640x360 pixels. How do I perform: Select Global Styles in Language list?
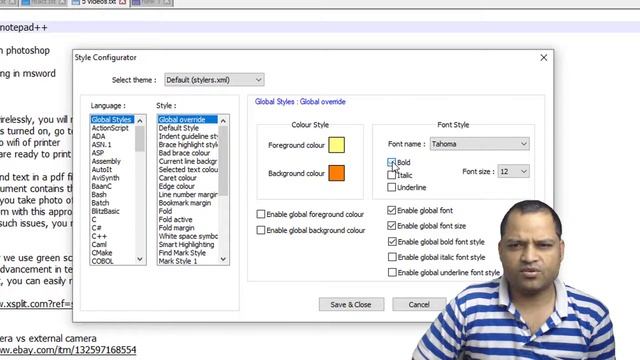pyautogui.click(x=112, y=120)
